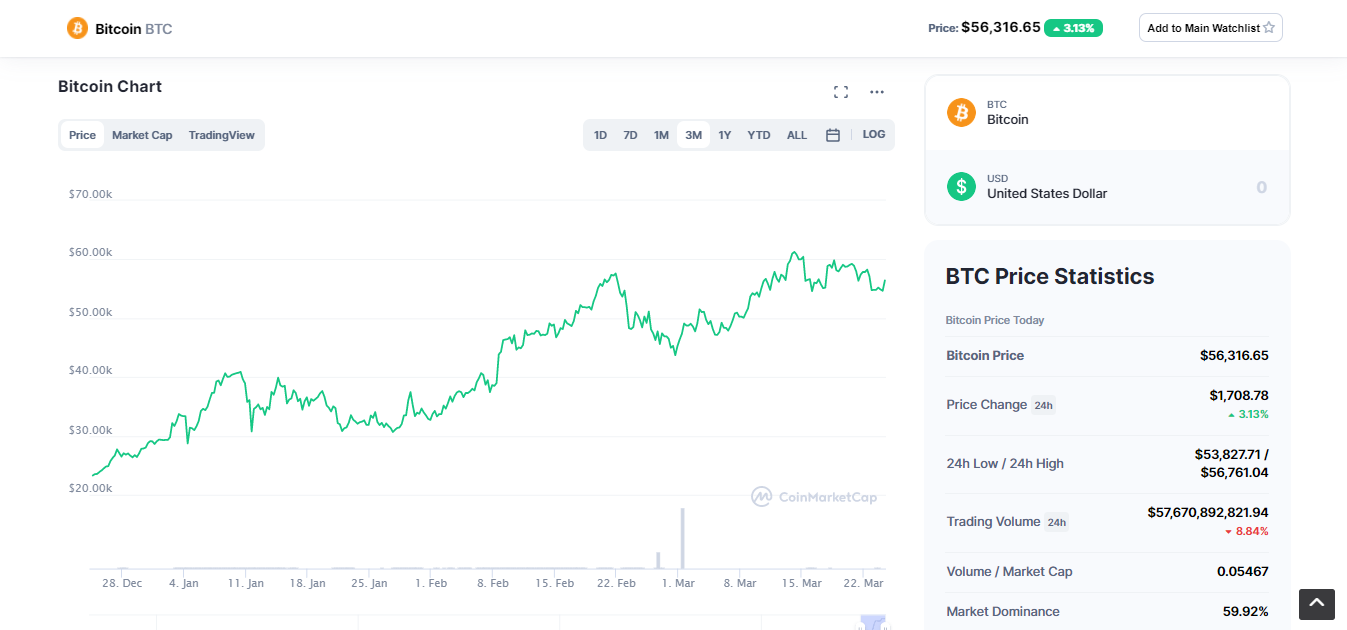Click the green USD dollar icon
Image resolution: width=1347 pixels, height=630 pixels.
(x=961, y=186)
